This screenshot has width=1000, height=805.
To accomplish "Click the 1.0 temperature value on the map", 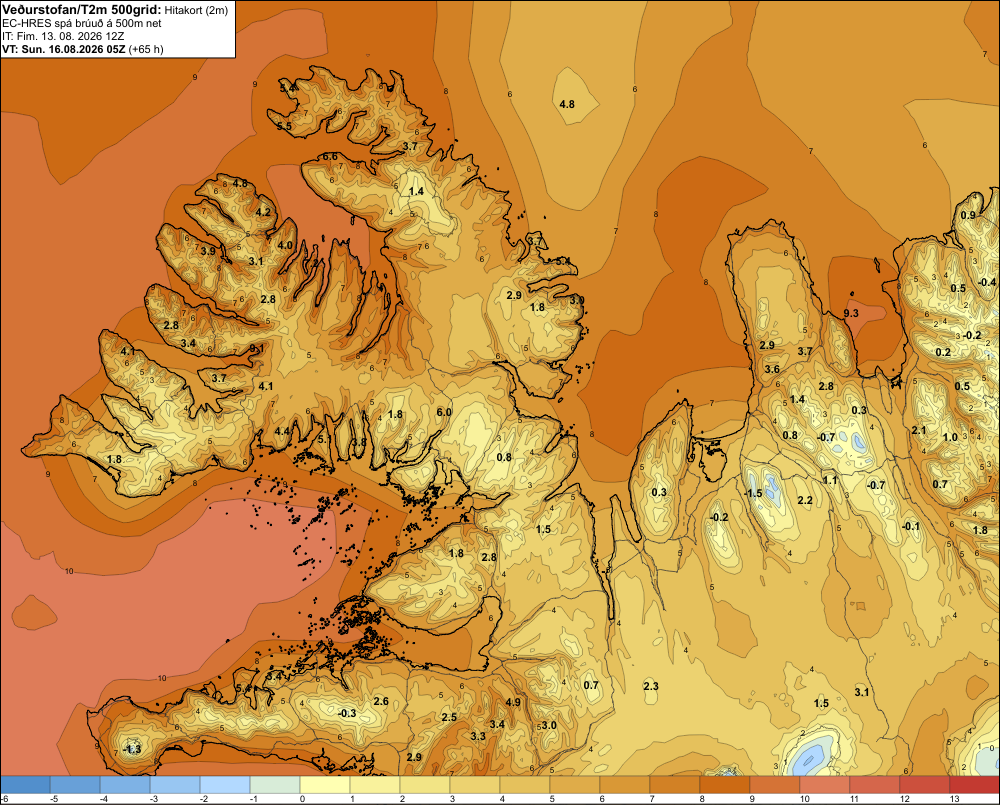I will 950,438.
